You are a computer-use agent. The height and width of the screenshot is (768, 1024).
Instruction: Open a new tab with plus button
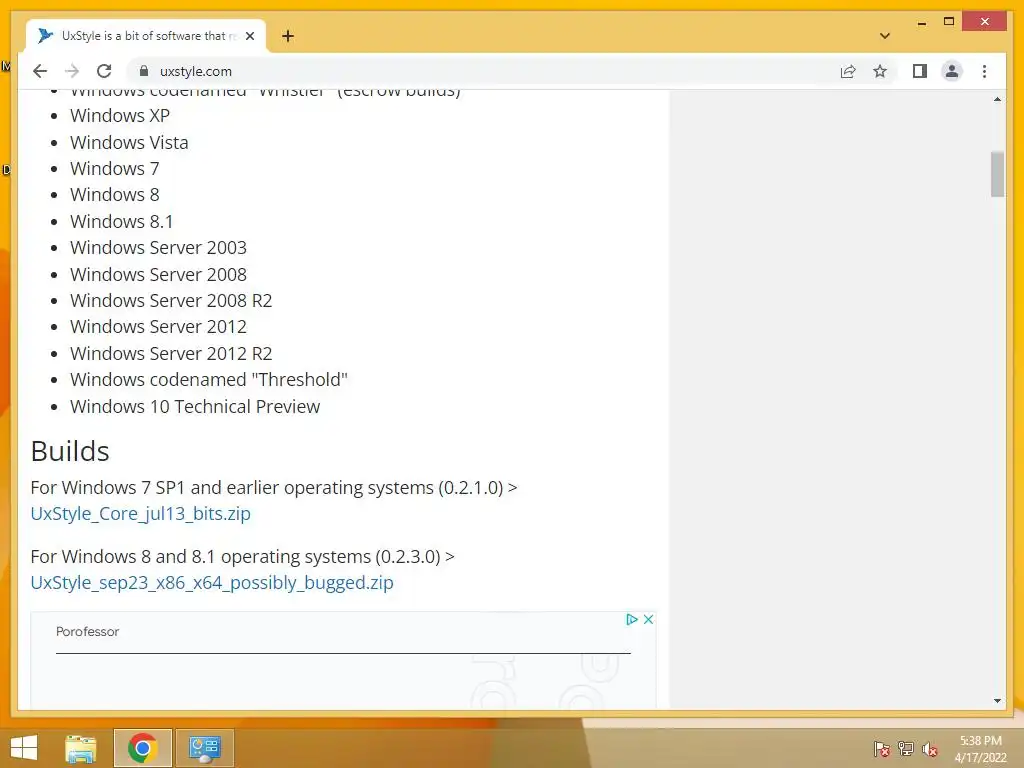coord(288,36)
